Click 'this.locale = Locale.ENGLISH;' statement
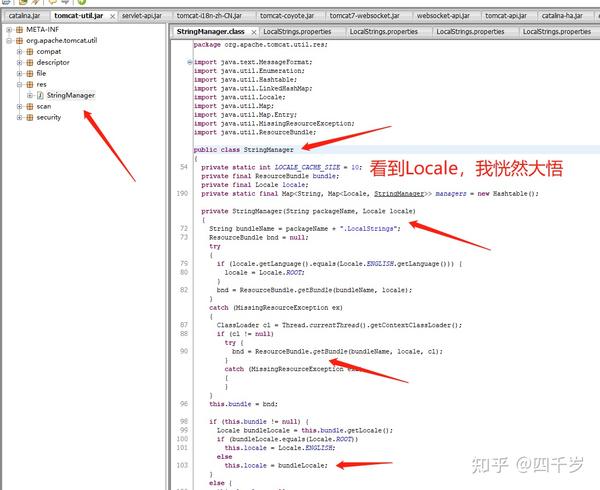Viewport: 600px width, 490px height. click(x=280, y=448)
